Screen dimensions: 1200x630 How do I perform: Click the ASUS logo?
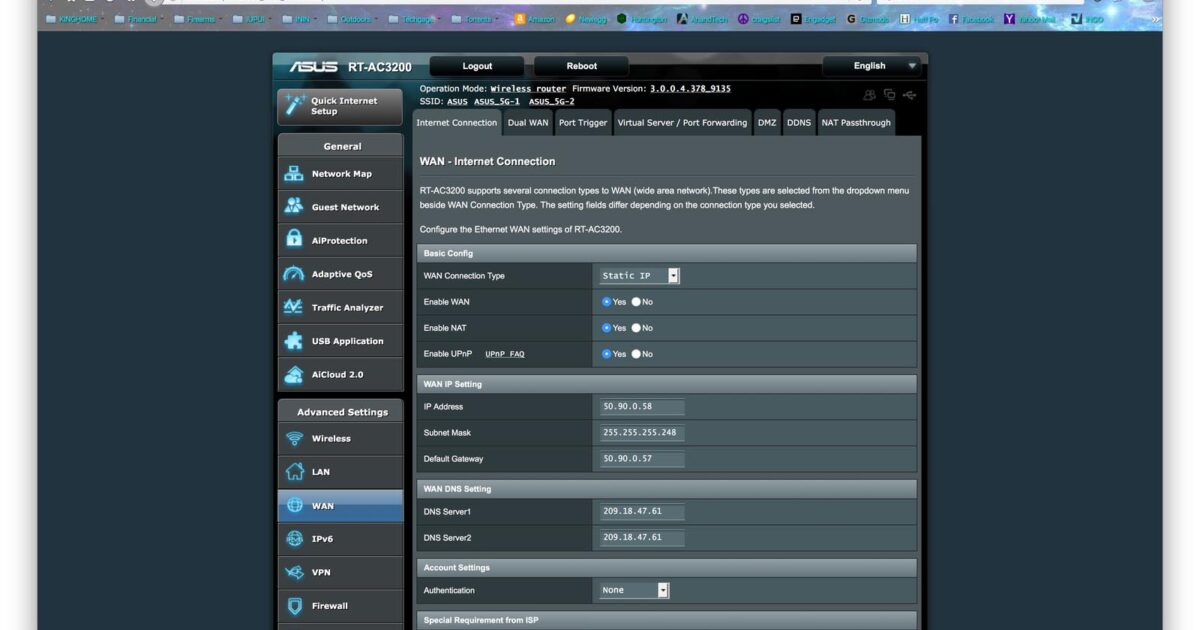tap(313, 67)
